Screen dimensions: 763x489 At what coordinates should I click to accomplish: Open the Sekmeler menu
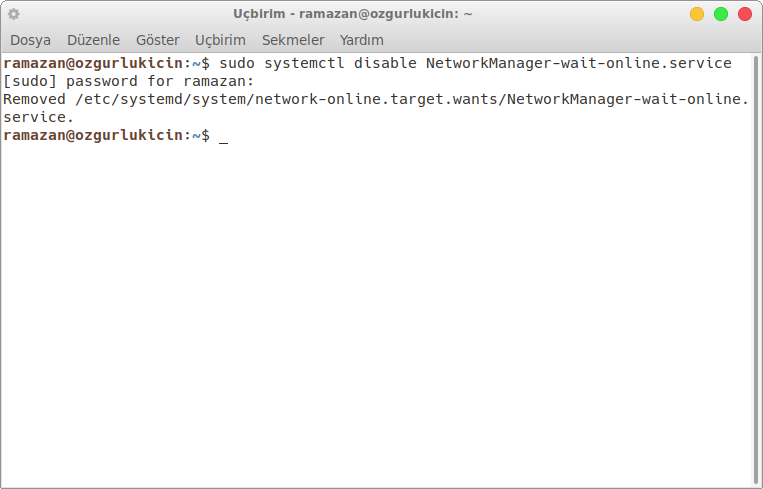coord(293,40)
